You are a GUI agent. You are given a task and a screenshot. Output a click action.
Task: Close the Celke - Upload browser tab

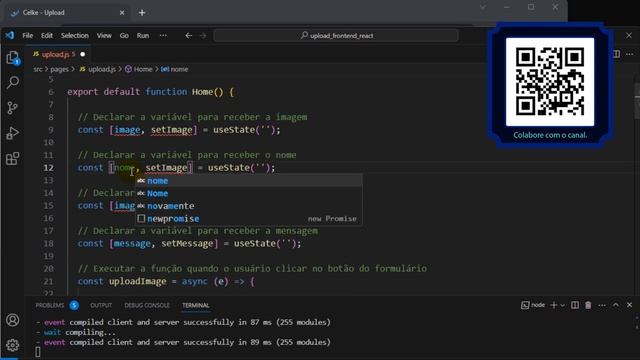click(122, 13)
